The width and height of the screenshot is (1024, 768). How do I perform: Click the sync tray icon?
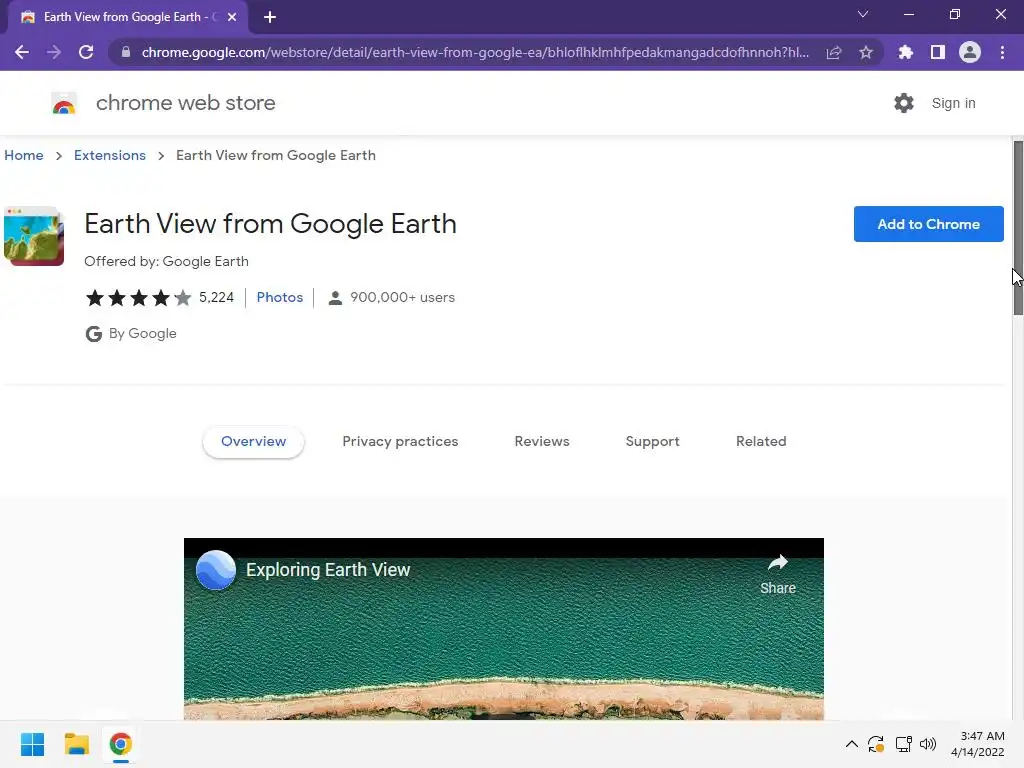[x=876, y=744]
